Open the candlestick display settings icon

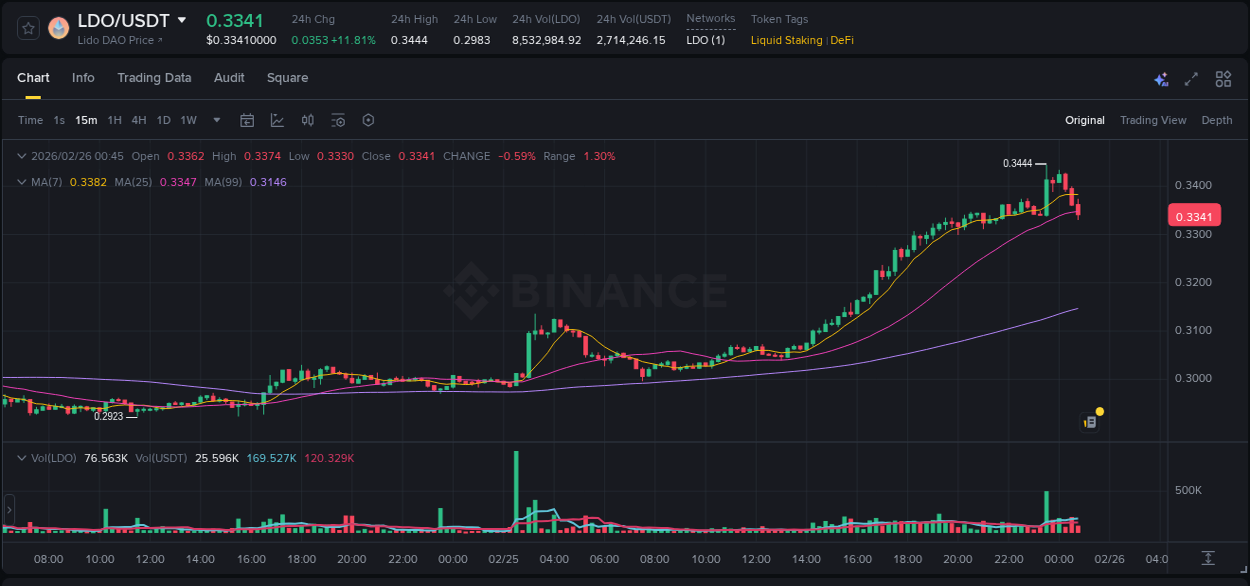[x=307, y=120]
